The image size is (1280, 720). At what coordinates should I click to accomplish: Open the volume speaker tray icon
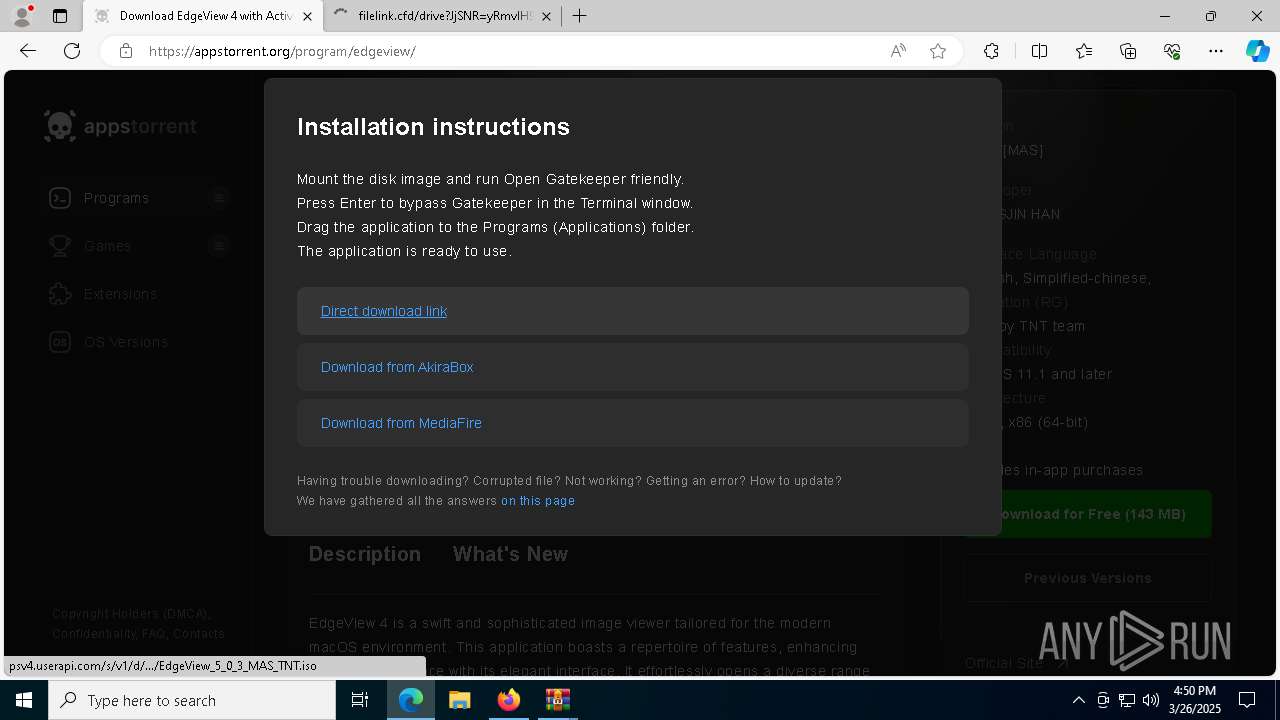(x=1151, y=700)
